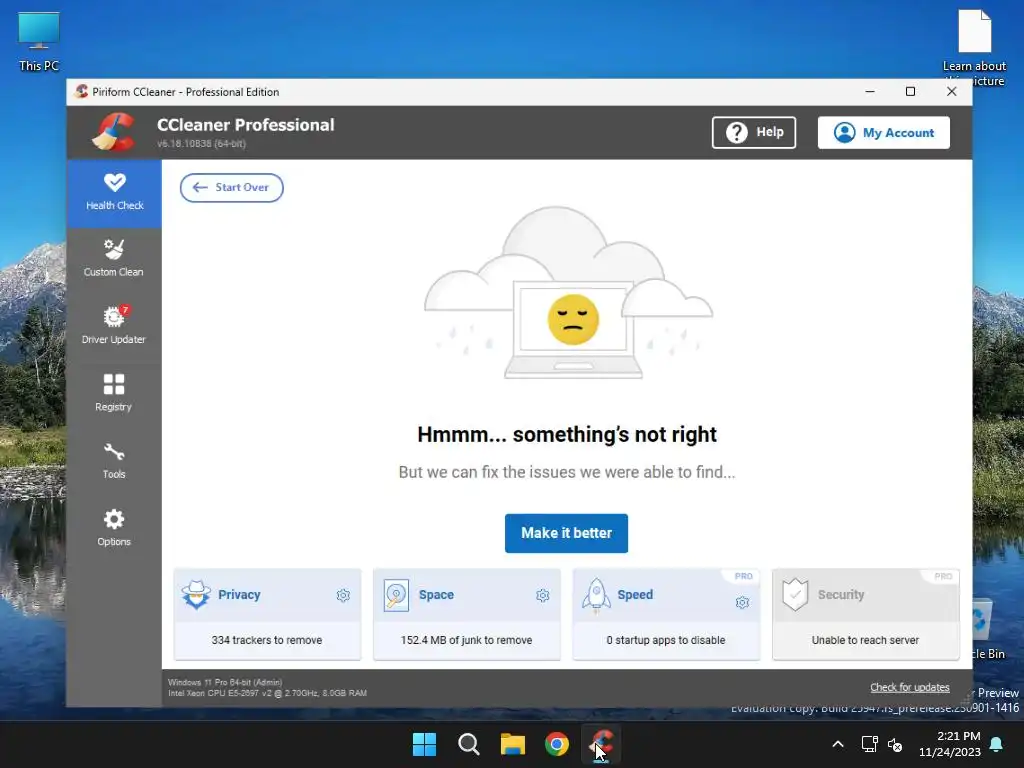Open the Options section
The image size is (1024, 768).
pos(114,527)
